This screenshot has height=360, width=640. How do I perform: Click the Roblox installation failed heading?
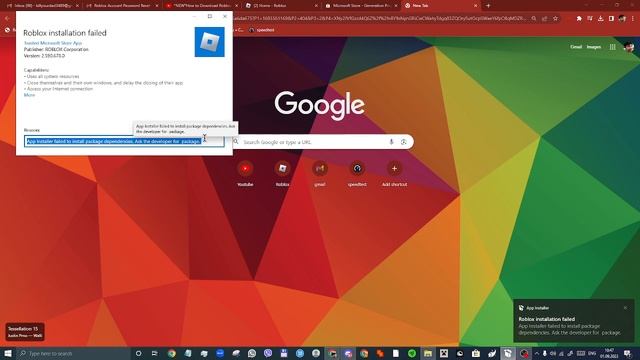tap(65, 33)
